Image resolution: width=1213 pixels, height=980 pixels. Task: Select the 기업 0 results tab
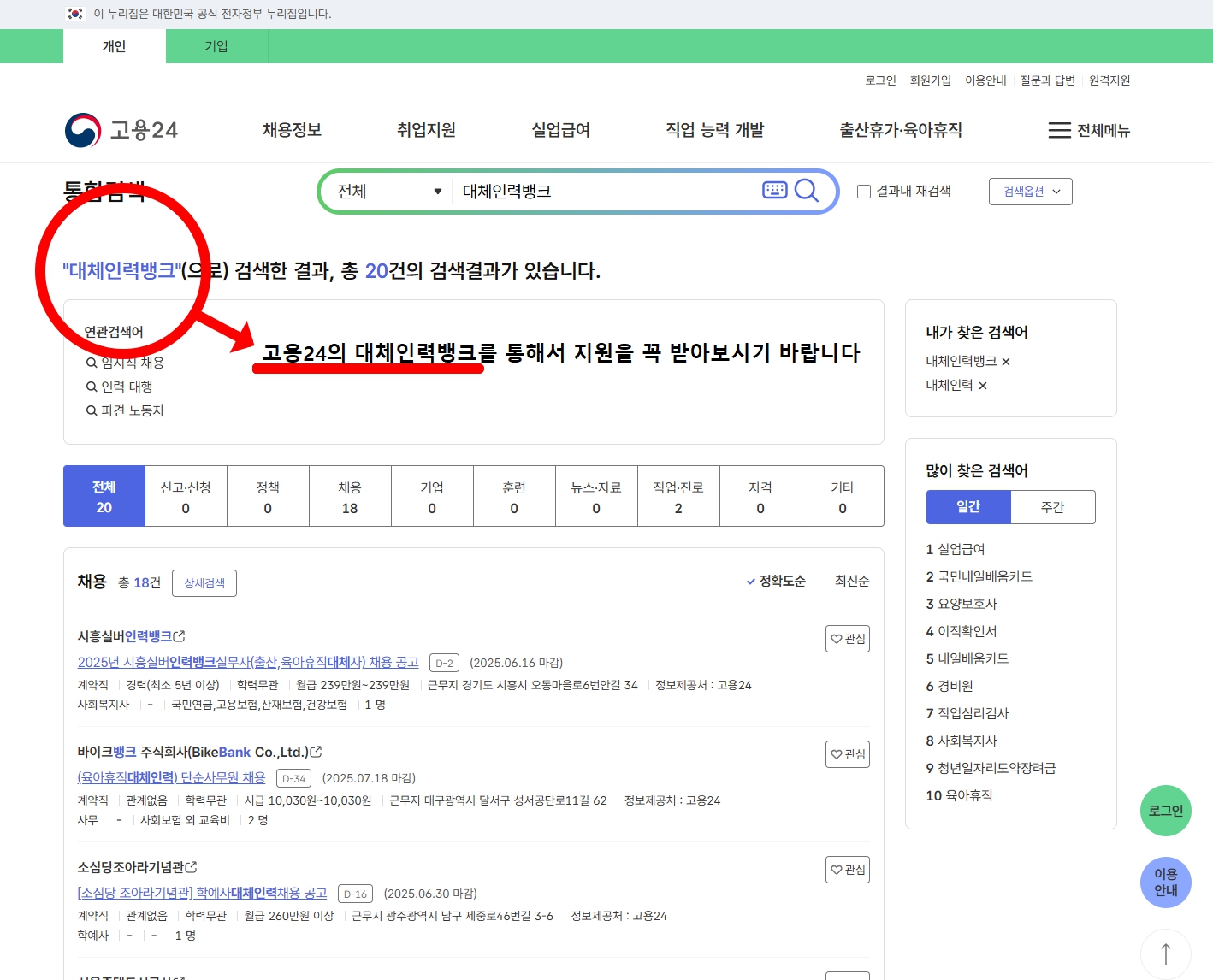click(x=432, y=496)
